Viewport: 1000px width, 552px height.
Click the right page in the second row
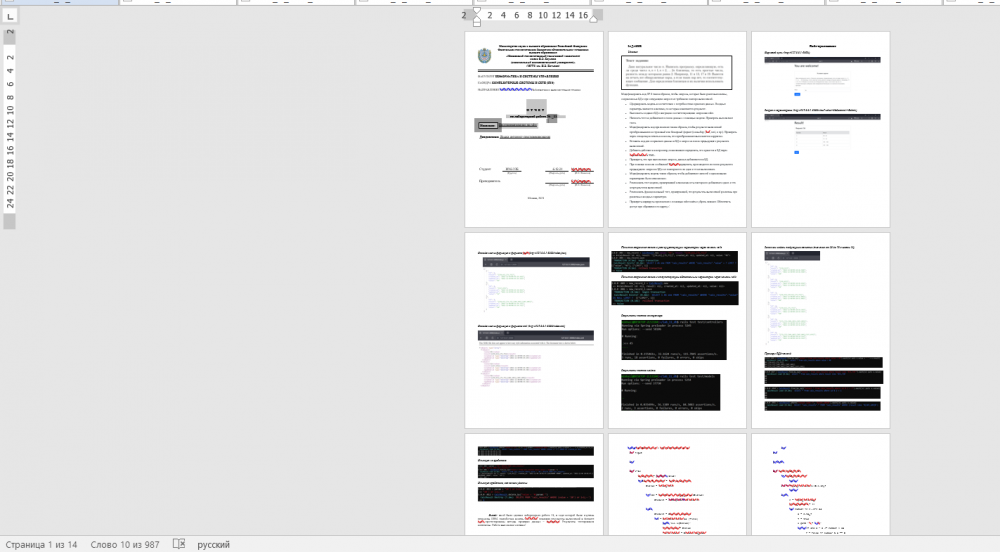[x=820, y=330]
